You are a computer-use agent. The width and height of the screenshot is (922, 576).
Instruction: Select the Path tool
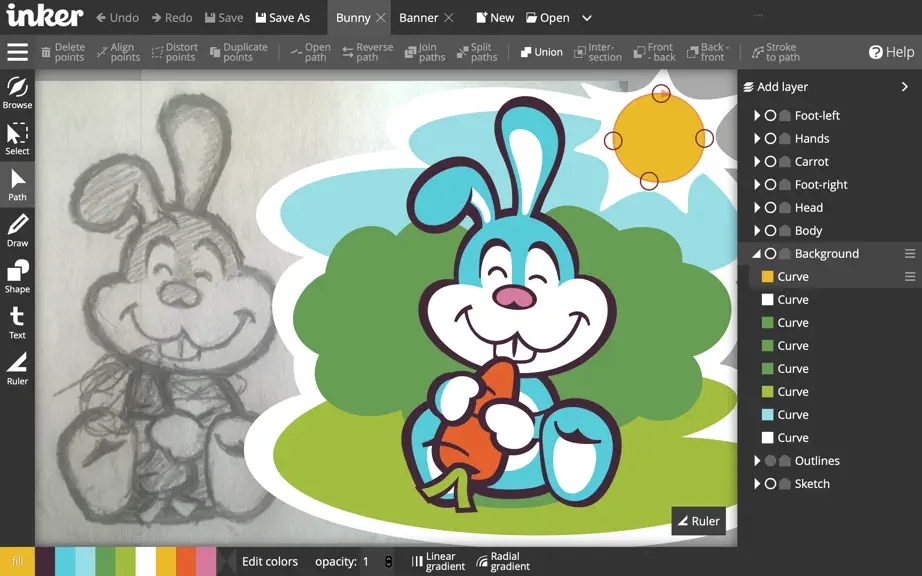point(17,185)
